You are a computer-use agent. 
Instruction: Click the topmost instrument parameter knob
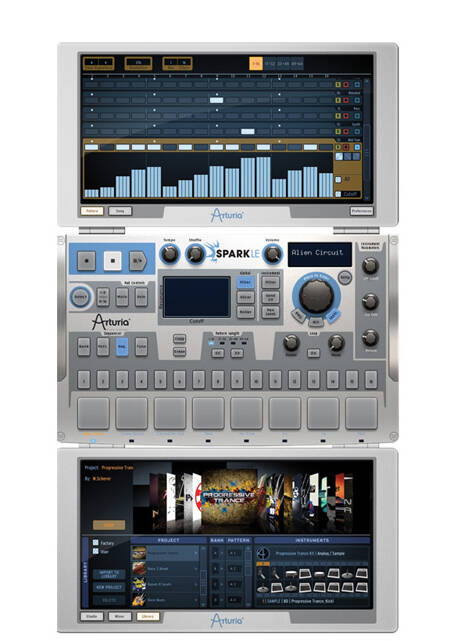pyautogui.click(x=370, y=266)
